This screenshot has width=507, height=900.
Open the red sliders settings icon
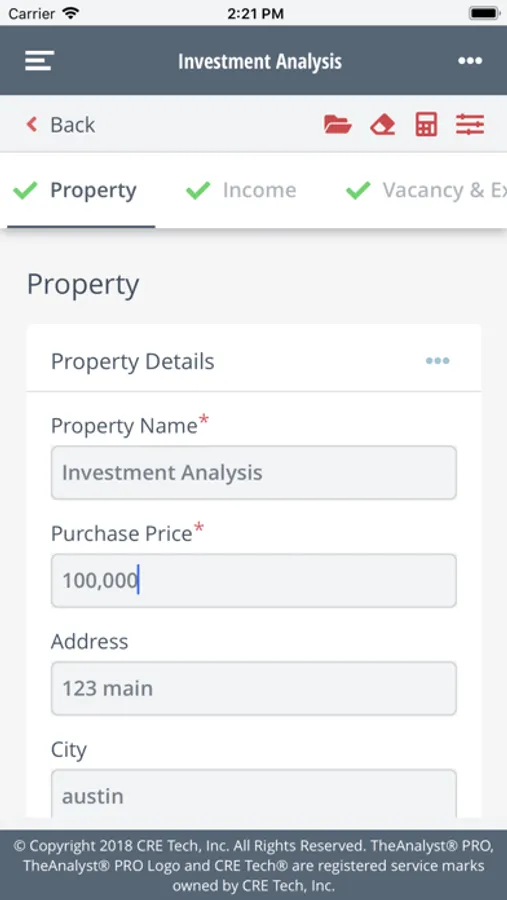470,125
